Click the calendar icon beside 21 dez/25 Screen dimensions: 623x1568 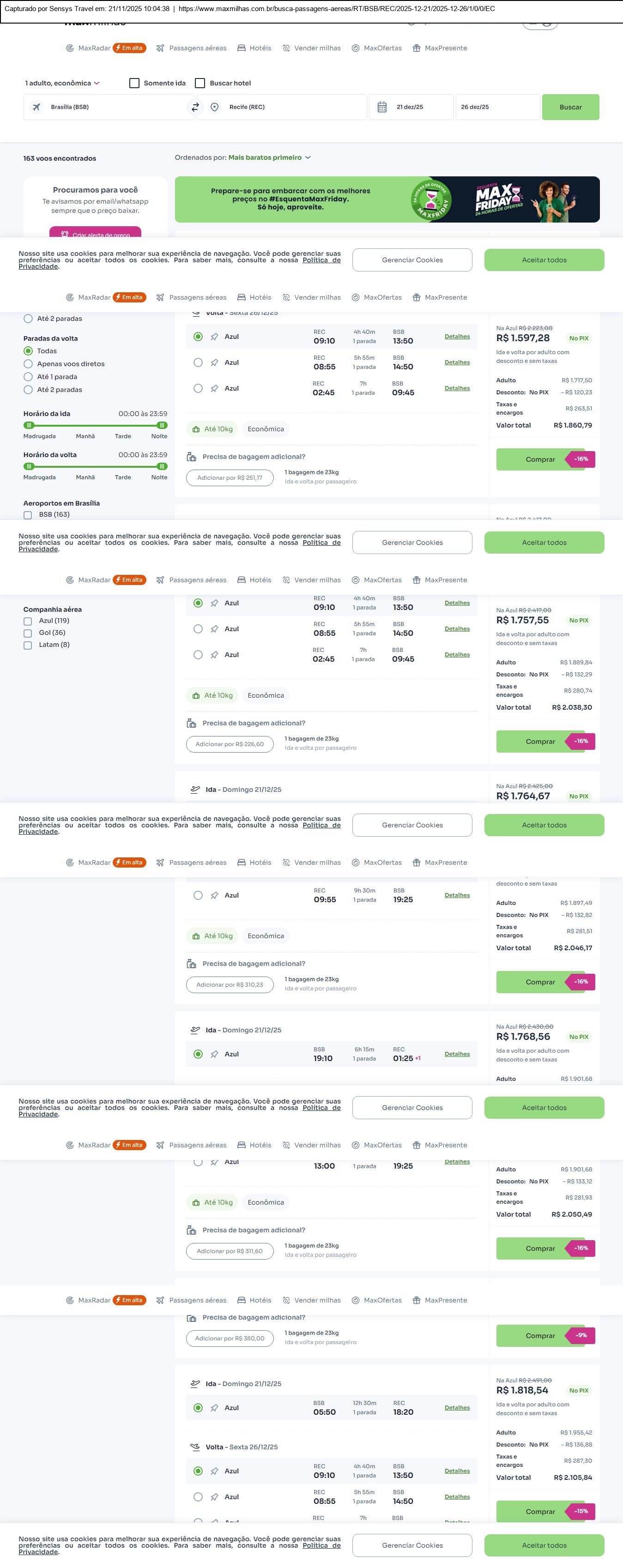[x=382, y=107]
